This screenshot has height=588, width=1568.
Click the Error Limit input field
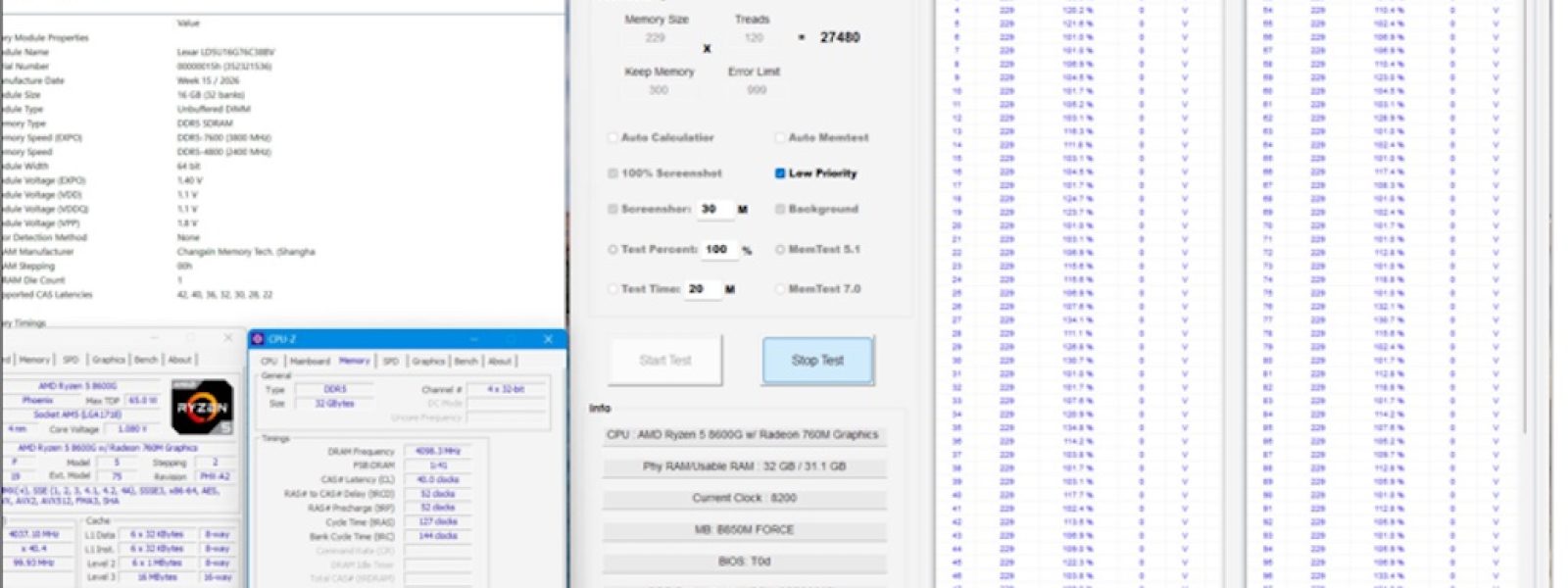[x=756, y=89]
